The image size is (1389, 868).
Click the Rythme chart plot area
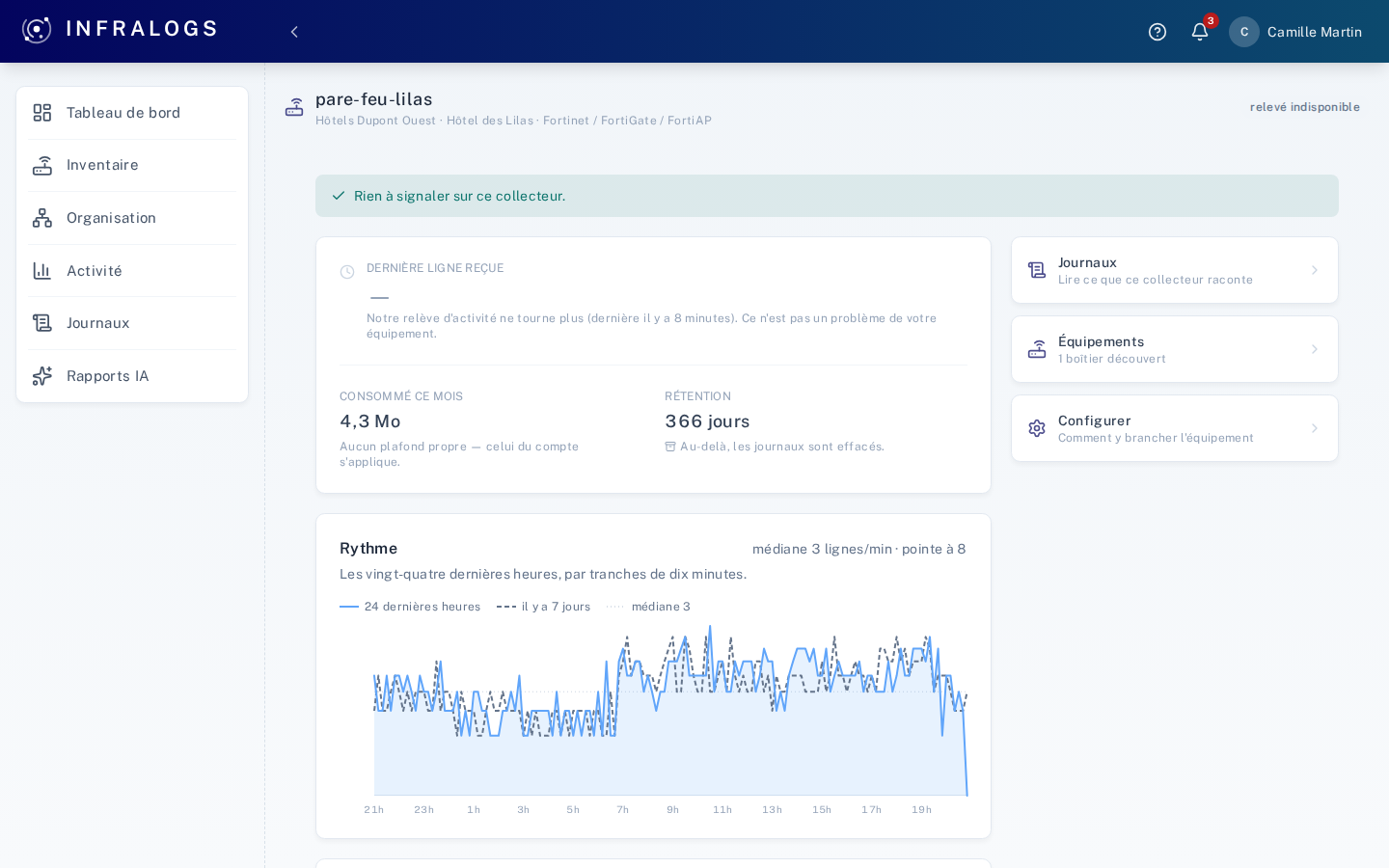(670, 711)
